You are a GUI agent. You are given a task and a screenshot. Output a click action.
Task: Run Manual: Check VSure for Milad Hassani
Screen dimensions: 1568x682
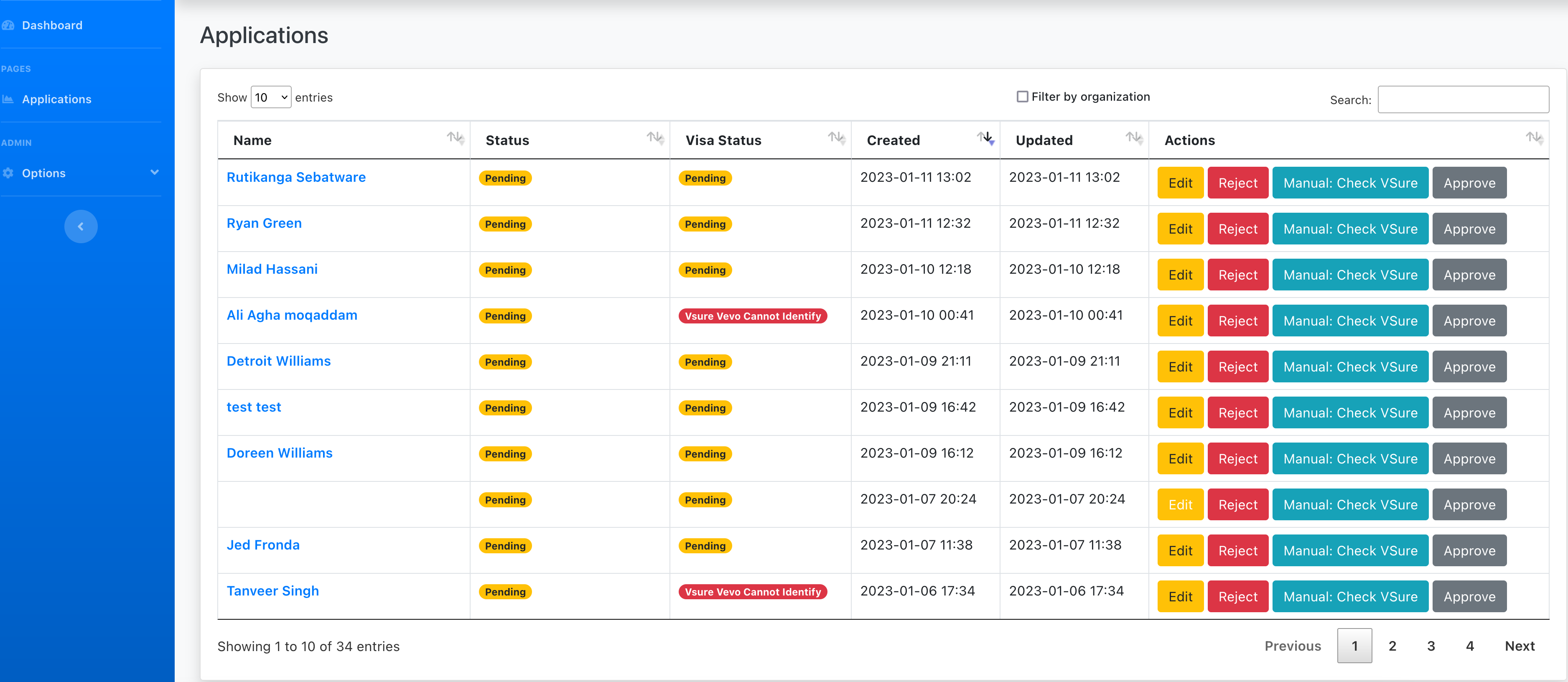(x=1350, y=275)
